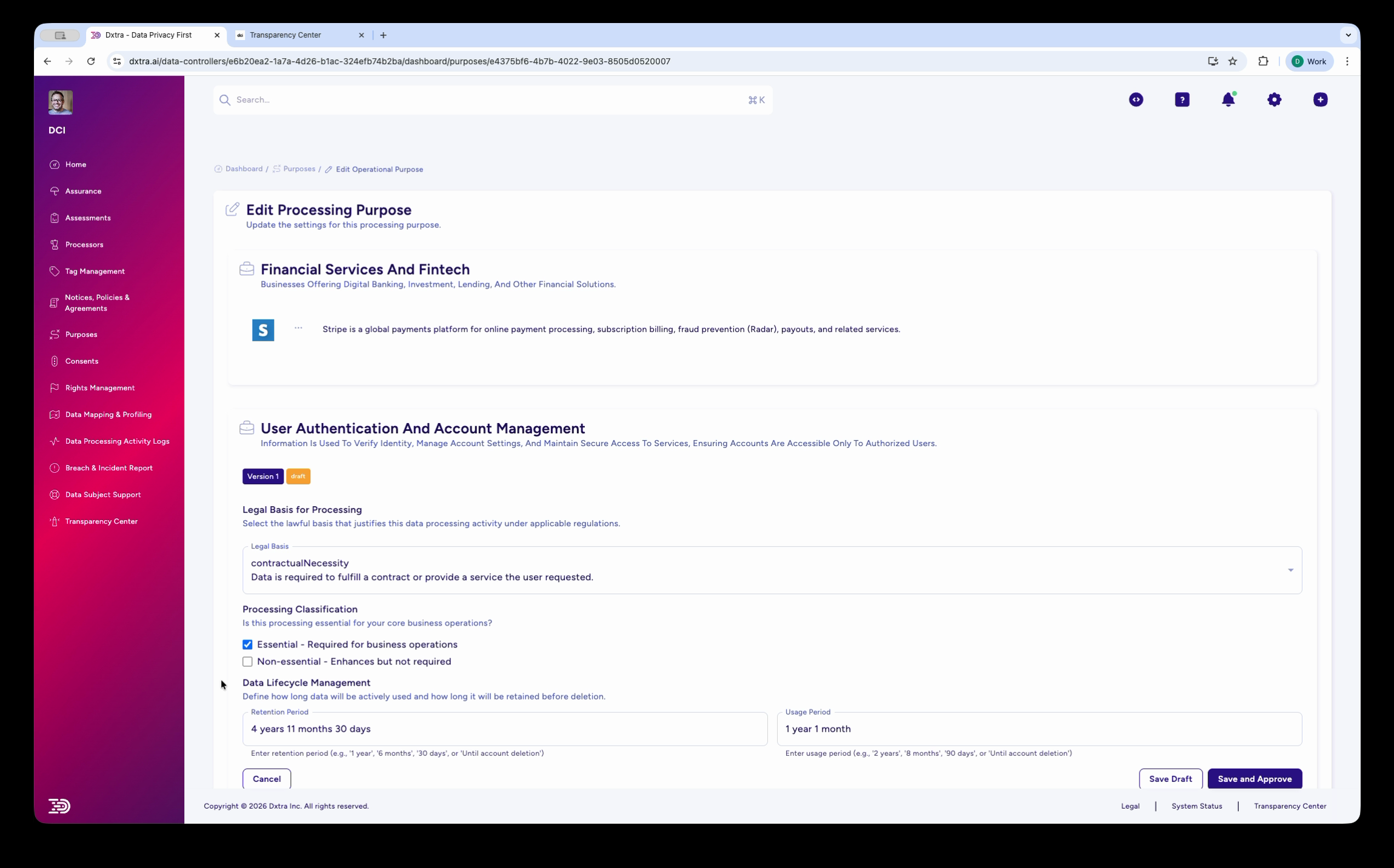This screenshot has width=1394, height=868.
Task: Uncheck Essential - Required for business operations
Action: tap(247, 644)
